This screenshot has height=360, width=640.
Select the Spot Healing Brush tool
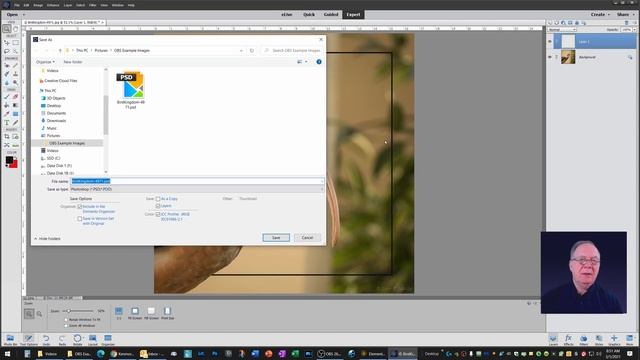pos(16,65)
